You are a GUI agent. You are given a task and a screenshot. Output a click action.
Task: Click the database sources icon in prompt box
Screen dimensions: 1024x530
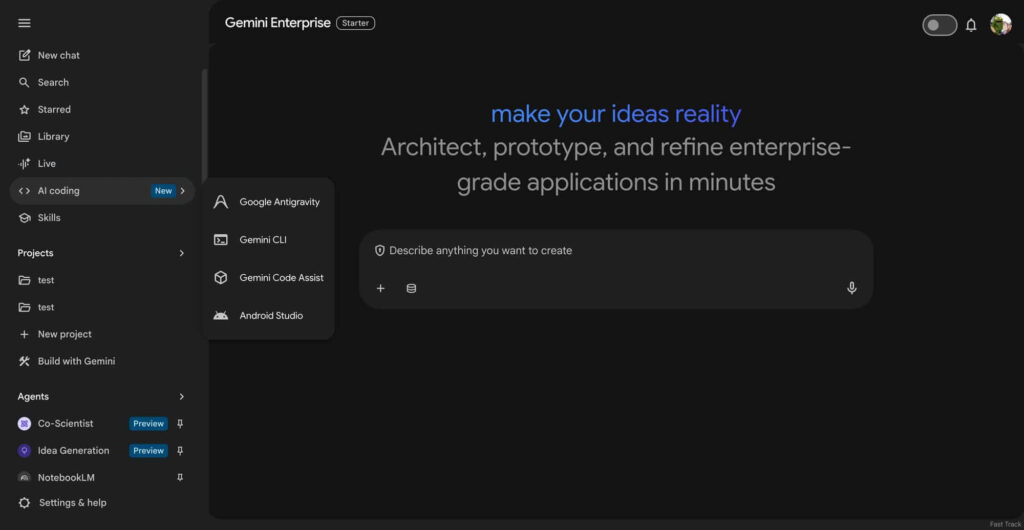411,288
